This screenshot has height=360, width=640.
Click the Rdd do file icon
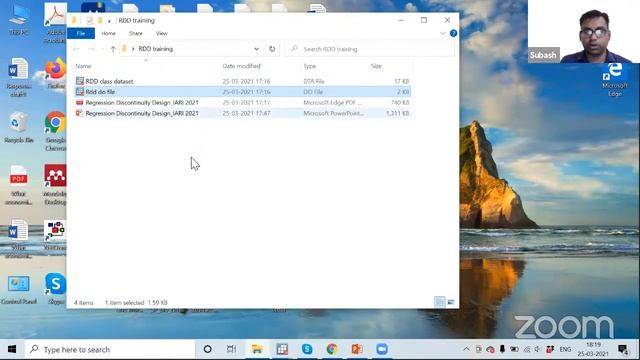click(80, 92)
